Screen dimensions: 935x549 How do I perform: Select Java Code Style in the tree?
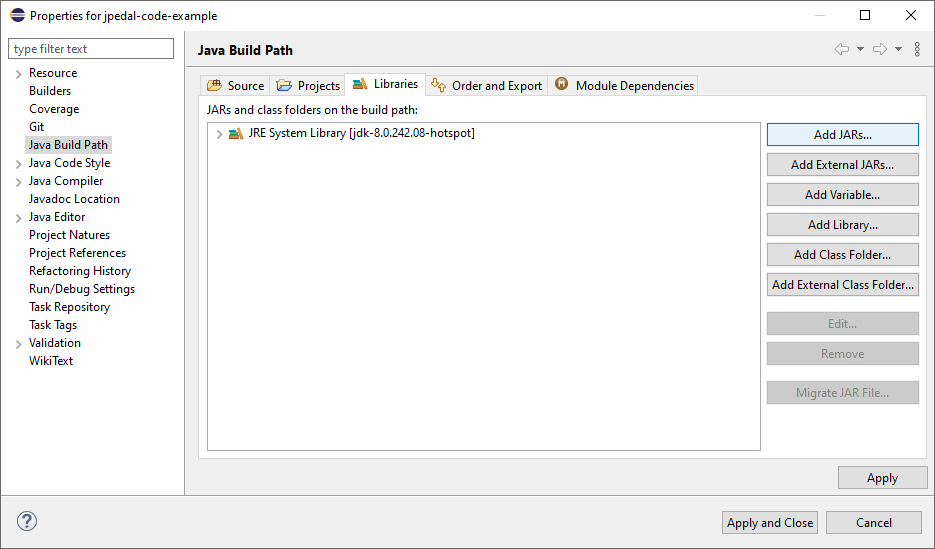click(69, 163)
